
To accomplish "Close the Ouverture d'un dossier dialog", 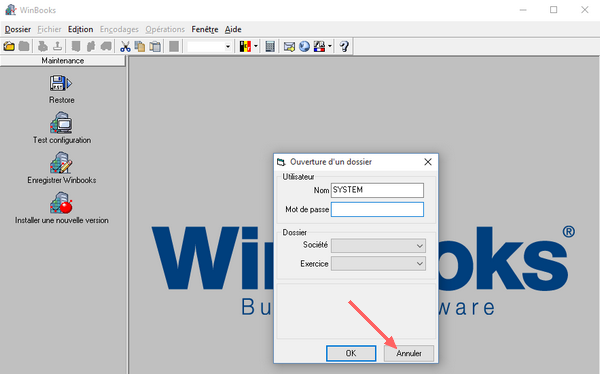I will click(428, 162).
